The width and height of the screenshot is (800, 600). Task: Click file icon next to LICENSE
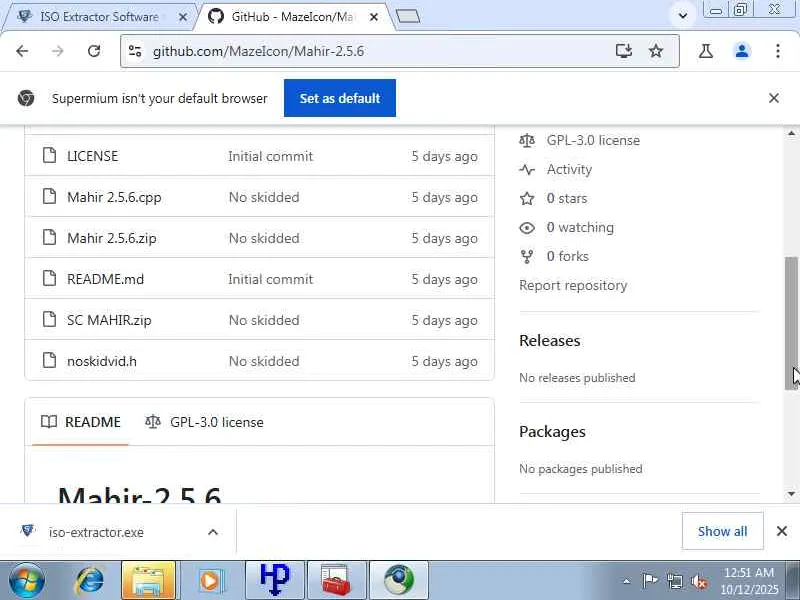(49, 155)
